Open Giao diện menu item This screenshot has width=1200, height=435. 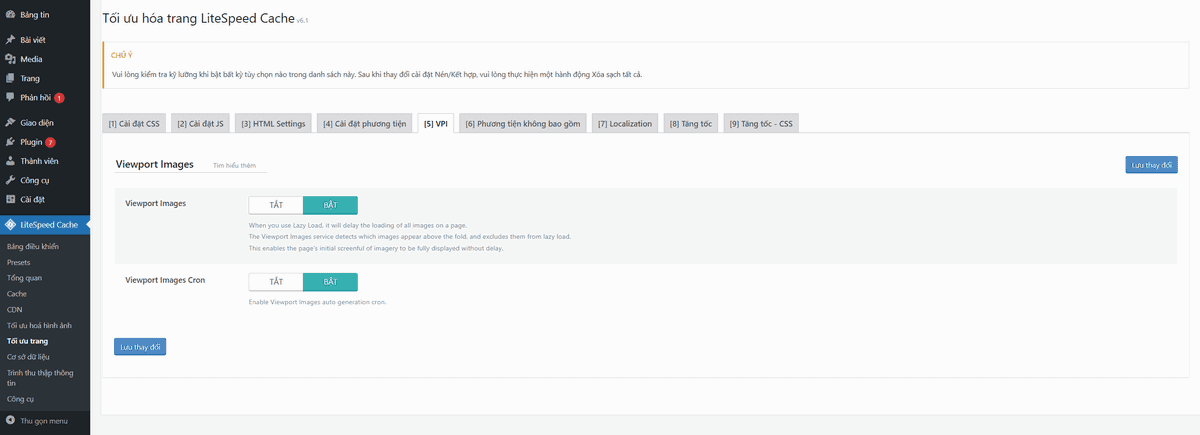click(45, 123)
